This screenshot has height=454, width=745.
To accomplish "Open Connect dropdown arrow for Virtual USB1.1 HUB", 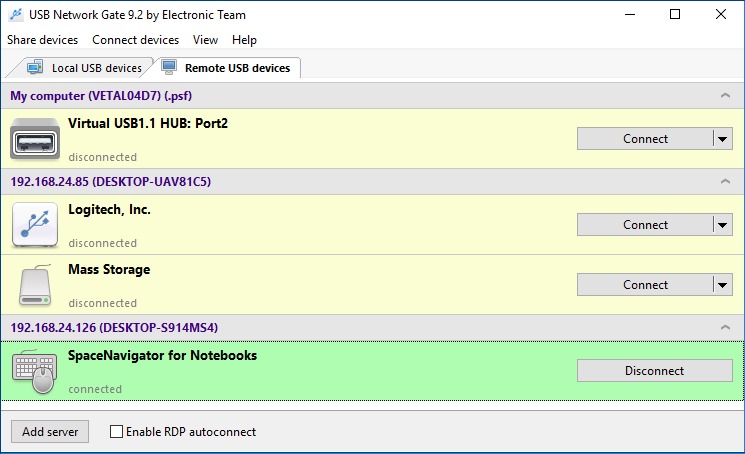I will (x=723, y=139).
